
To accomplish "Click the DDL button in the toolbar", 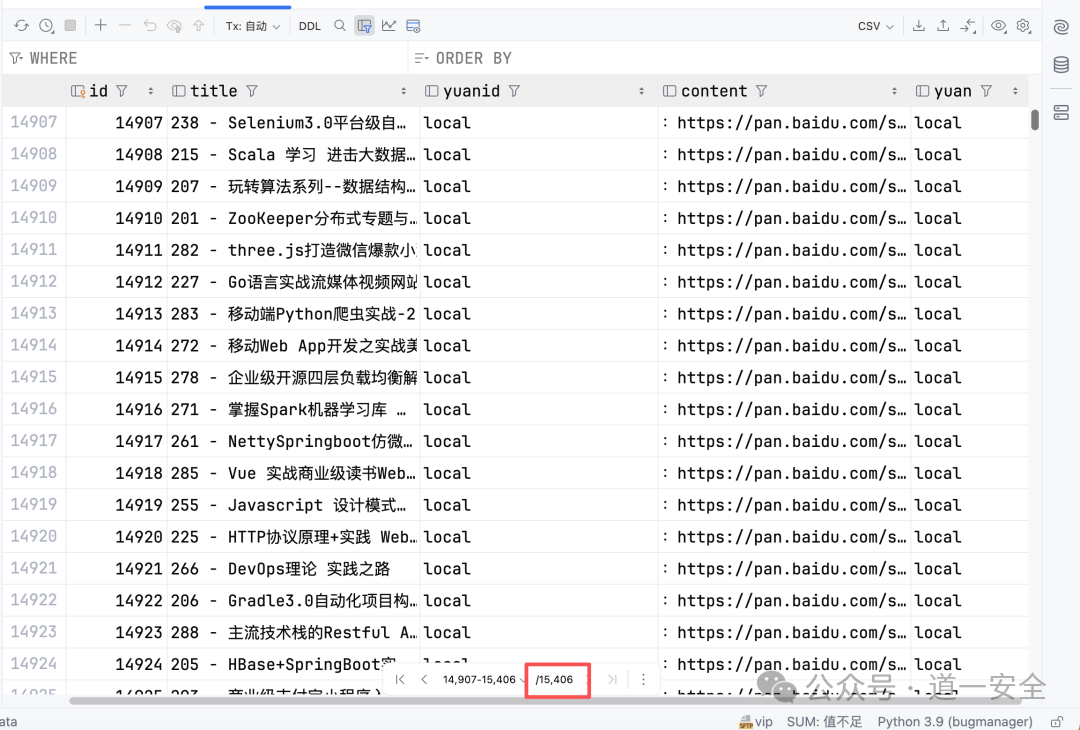I will (x=310, y=25).
